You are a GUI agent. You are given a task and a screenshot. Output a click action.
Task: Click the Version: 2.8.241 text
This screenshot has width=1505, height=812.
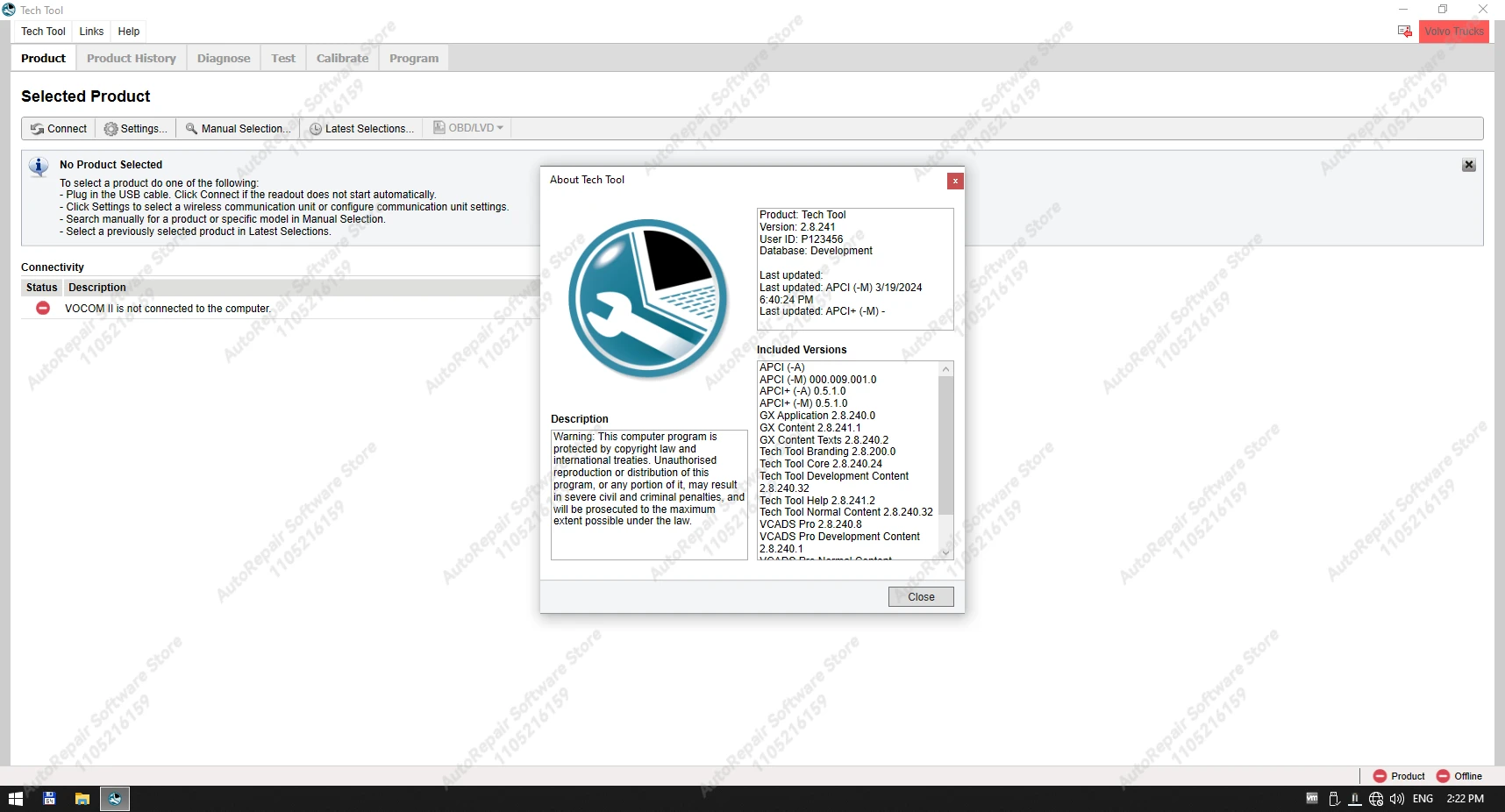click(x=797, y=227)
